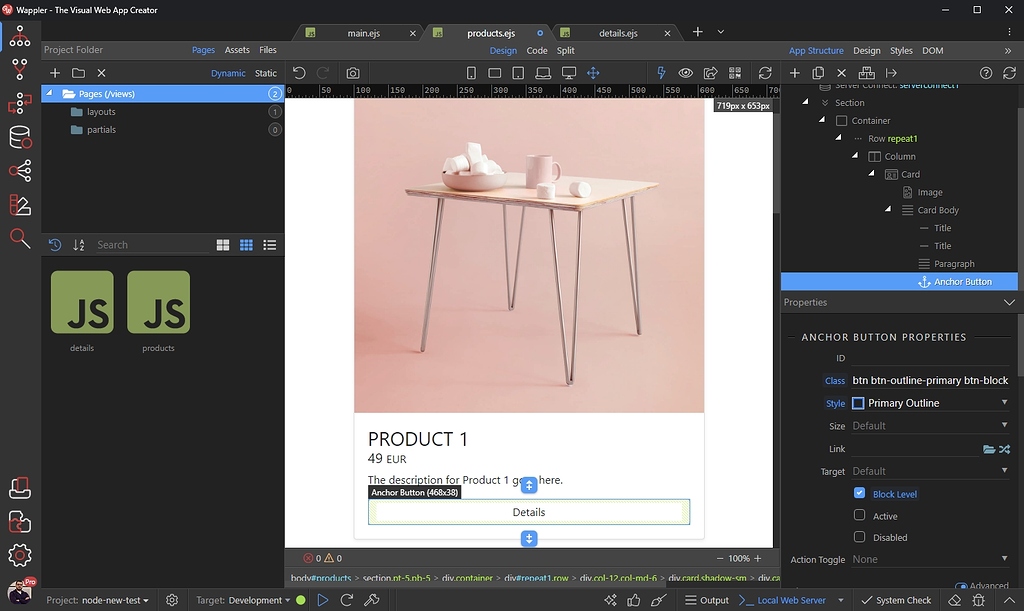Switch file view to list mode

269,245
